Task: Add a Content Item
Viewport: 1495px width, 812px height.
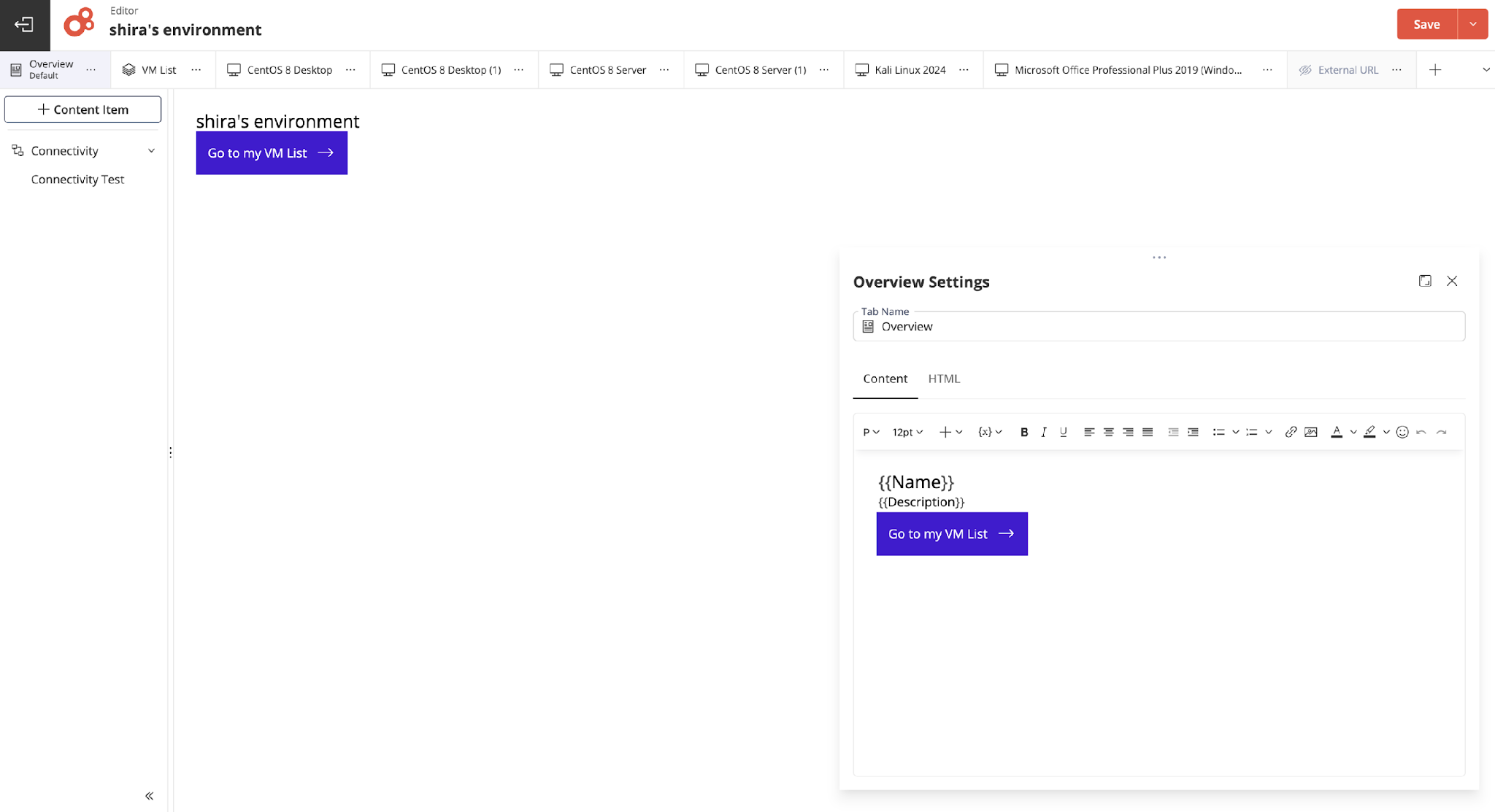Action: point(83,109)
